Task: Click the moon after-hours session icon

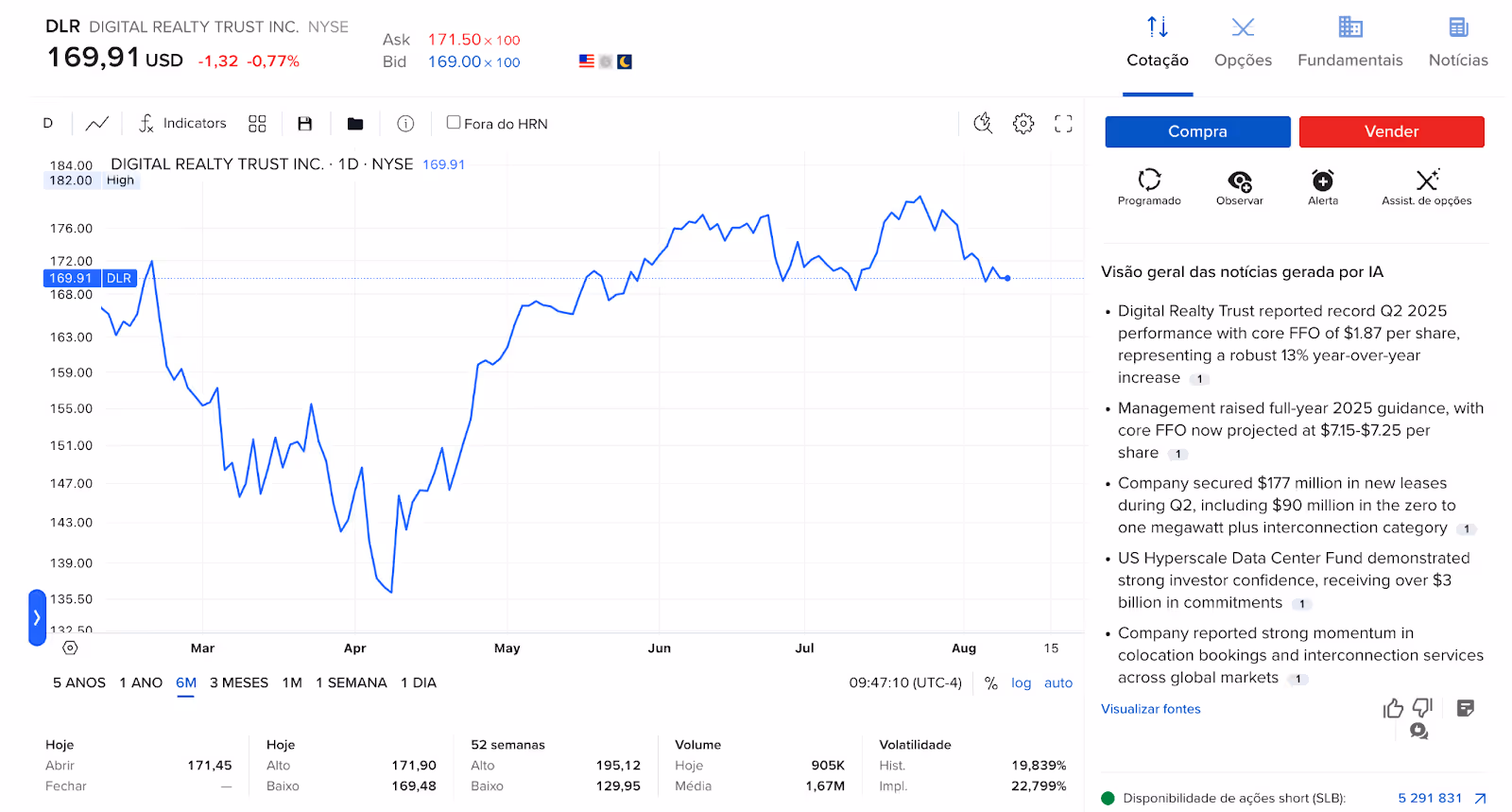Action: pos(625,61)
